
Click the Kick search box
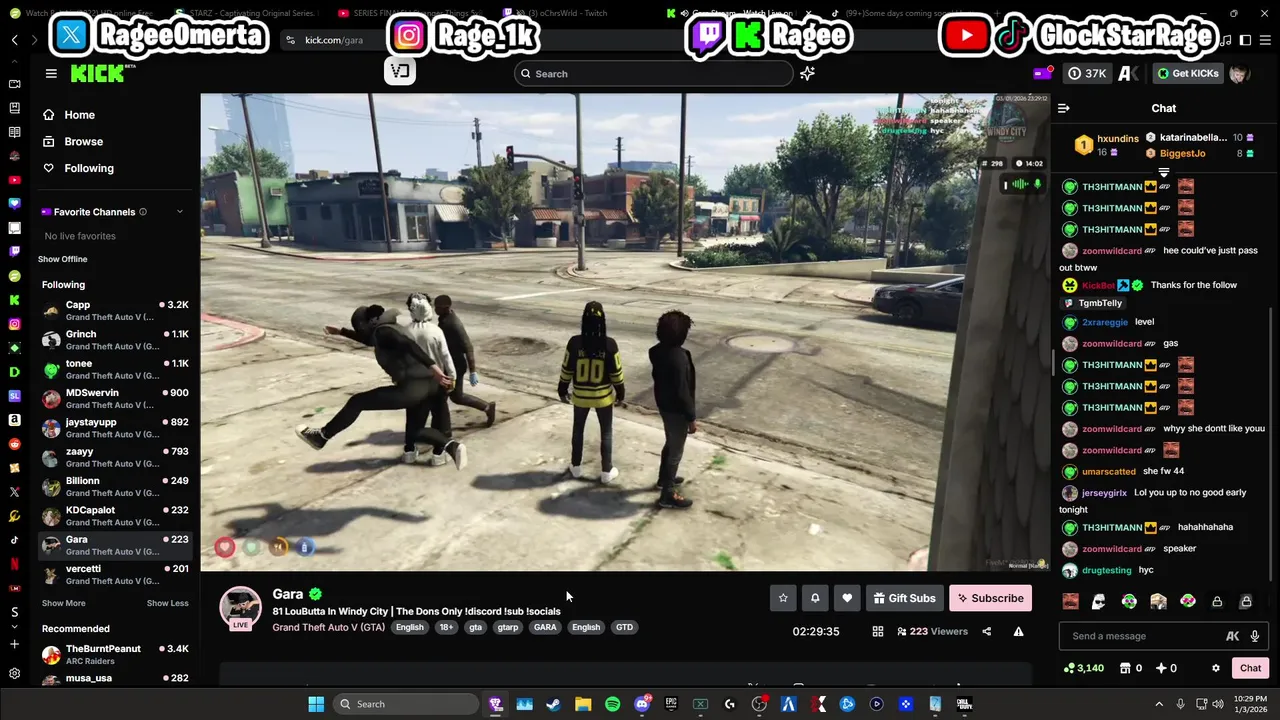pyautogui.click(x=654, y=73)
